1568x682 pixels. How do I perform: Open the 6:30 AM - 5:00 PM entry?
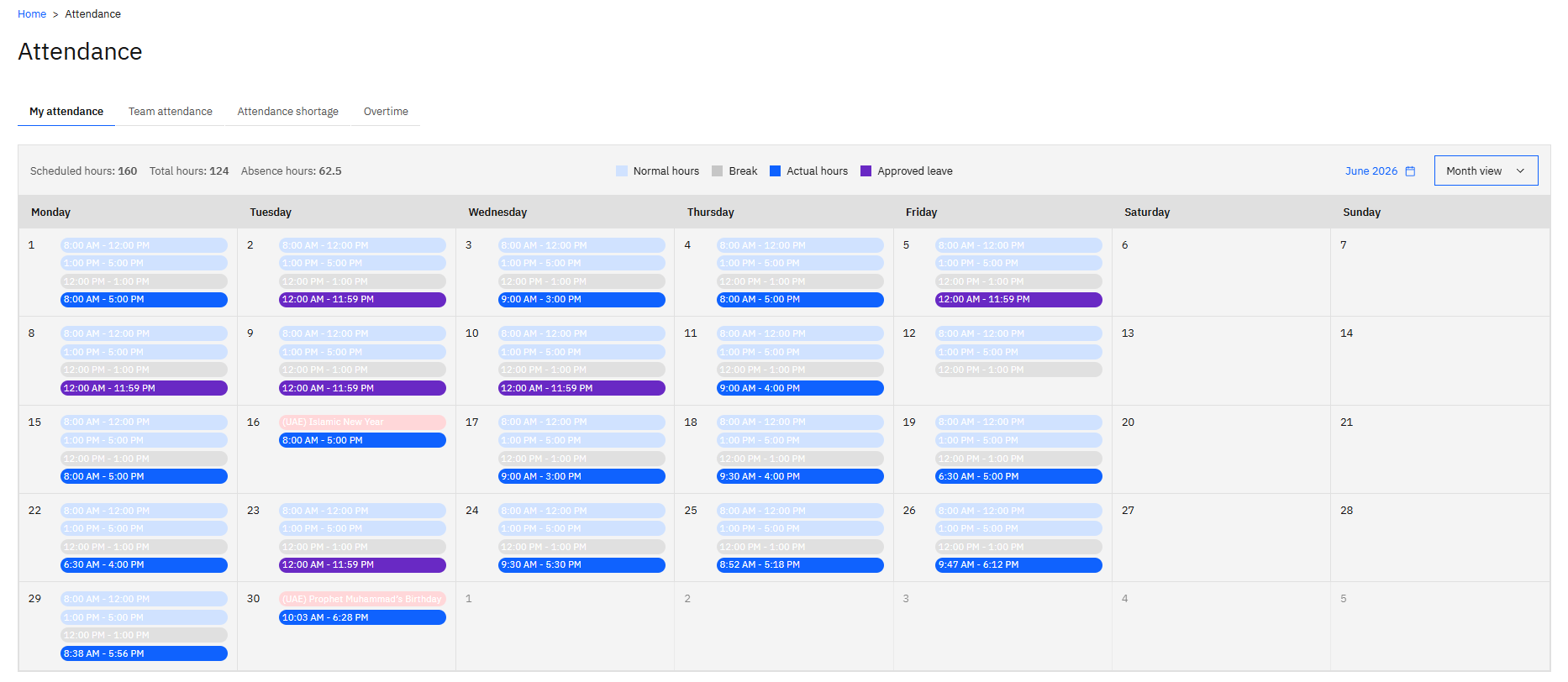(x=1018, y=476)
